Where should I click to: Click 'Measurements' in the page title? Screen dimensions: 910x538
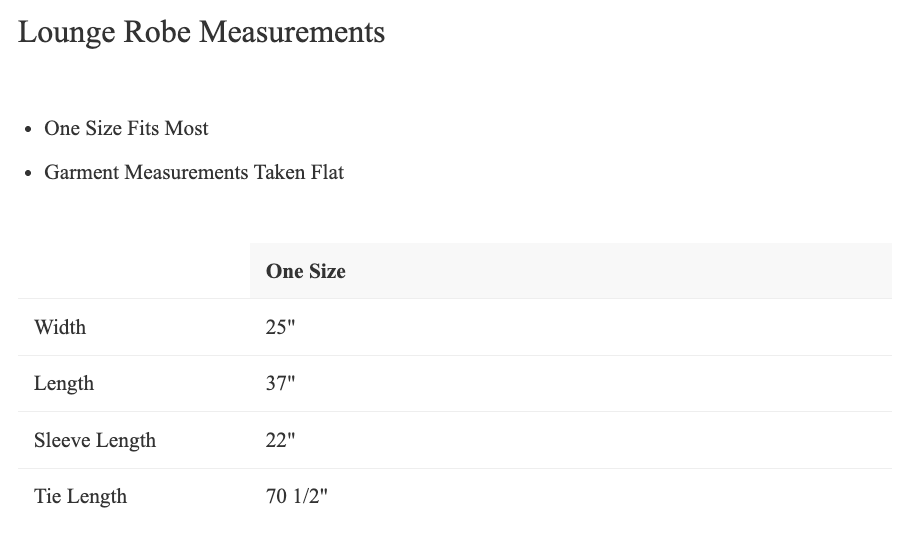(x=292, y=32)
